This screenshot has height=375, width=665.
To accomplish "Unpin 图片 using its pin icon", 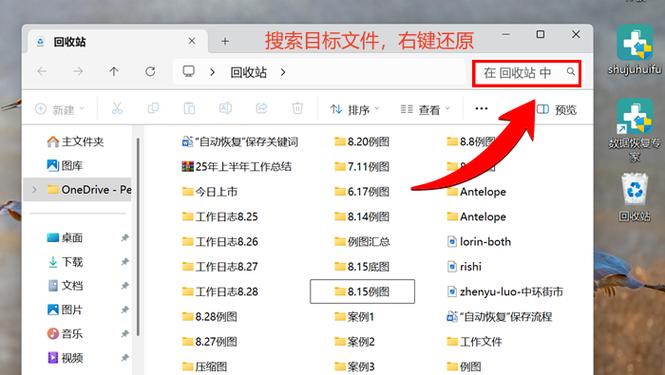I will 125,310.
